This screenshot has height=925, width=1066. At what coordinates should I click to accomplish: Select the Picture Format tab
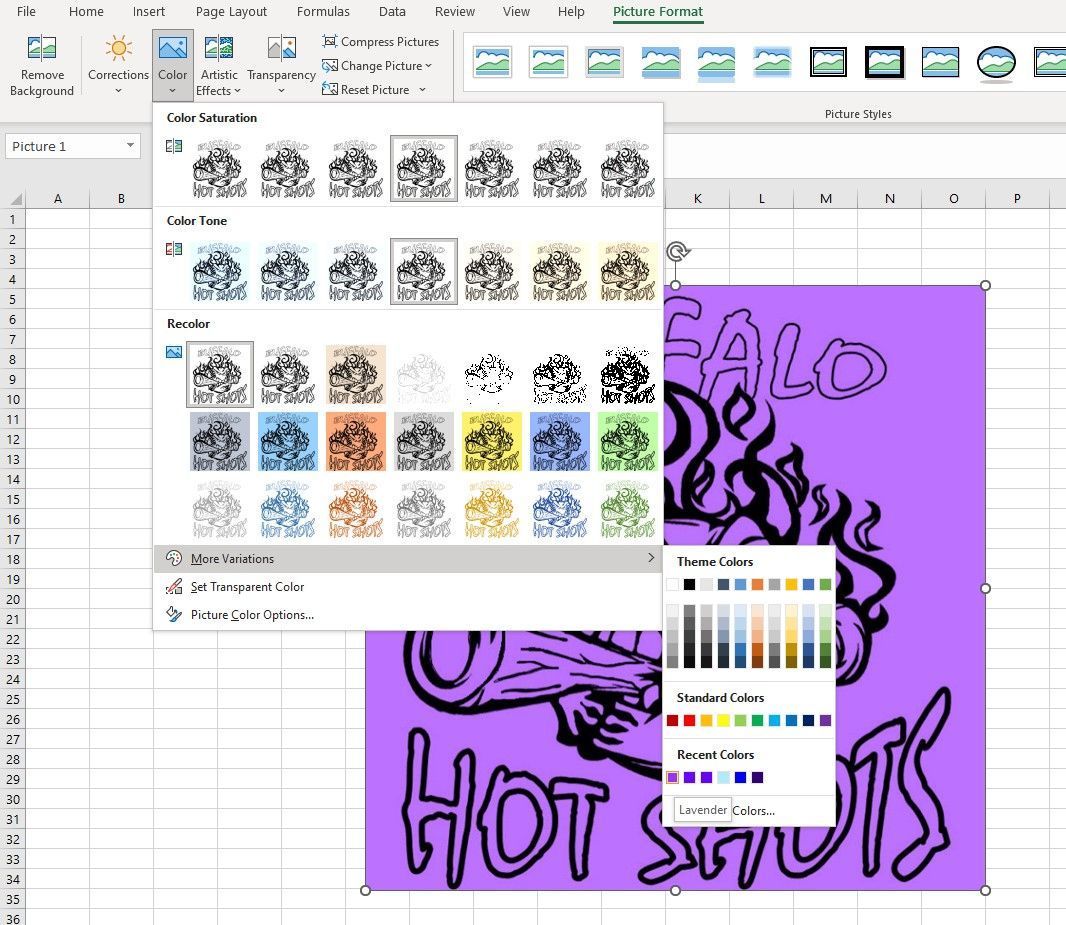tap(658, 12)
